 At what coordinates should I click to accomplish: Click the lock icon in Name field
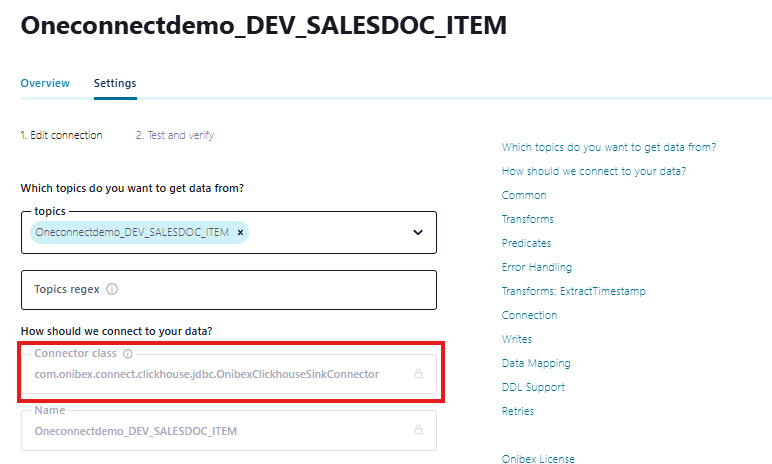[418, 430]
